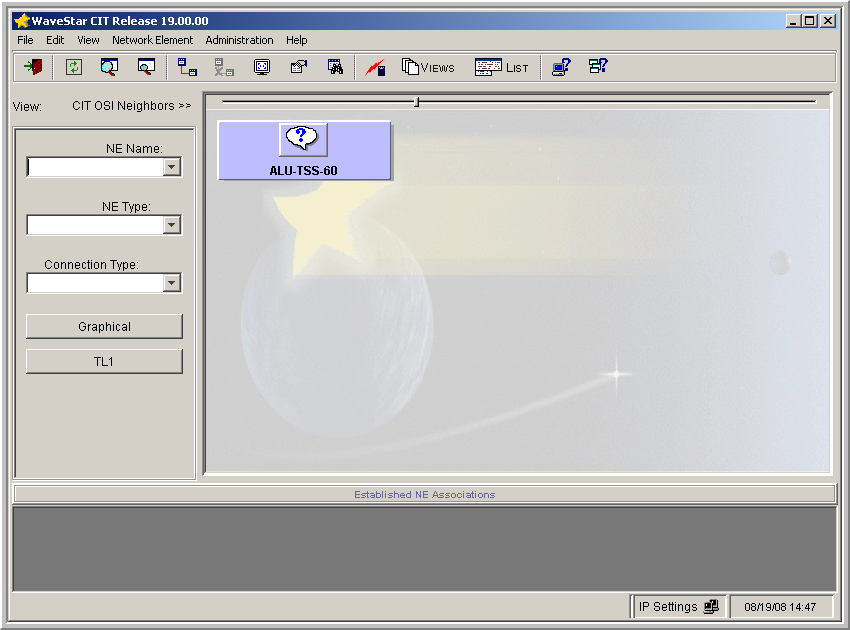Open the Help menu
This screenshot has width=850, height=630.
tap(297, 40)
